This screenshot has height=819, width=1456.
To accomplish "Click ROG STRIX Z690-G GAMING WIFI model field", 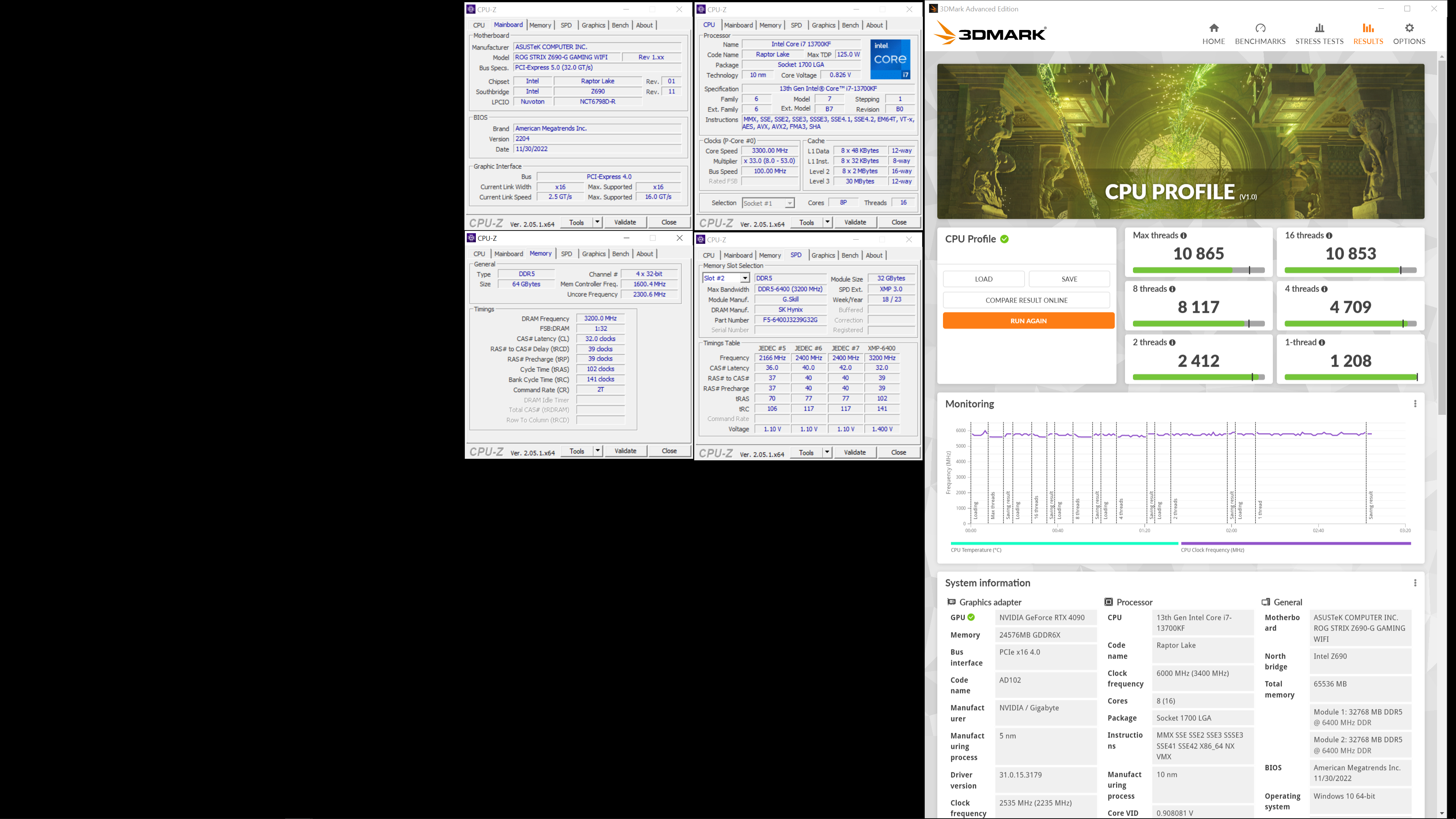I will tap(567, 57).
